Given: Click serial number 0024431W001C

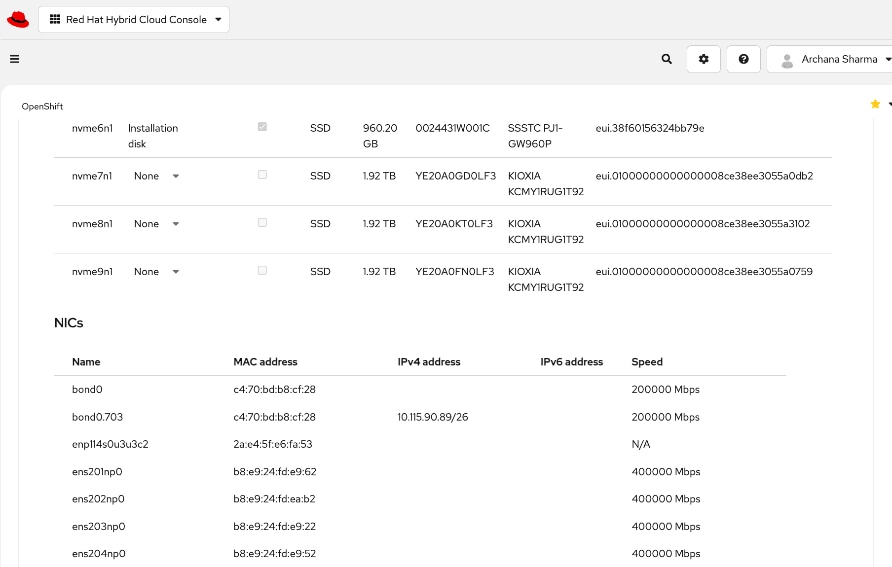Looking at the screenshot, I should click(x=452, y=128).
